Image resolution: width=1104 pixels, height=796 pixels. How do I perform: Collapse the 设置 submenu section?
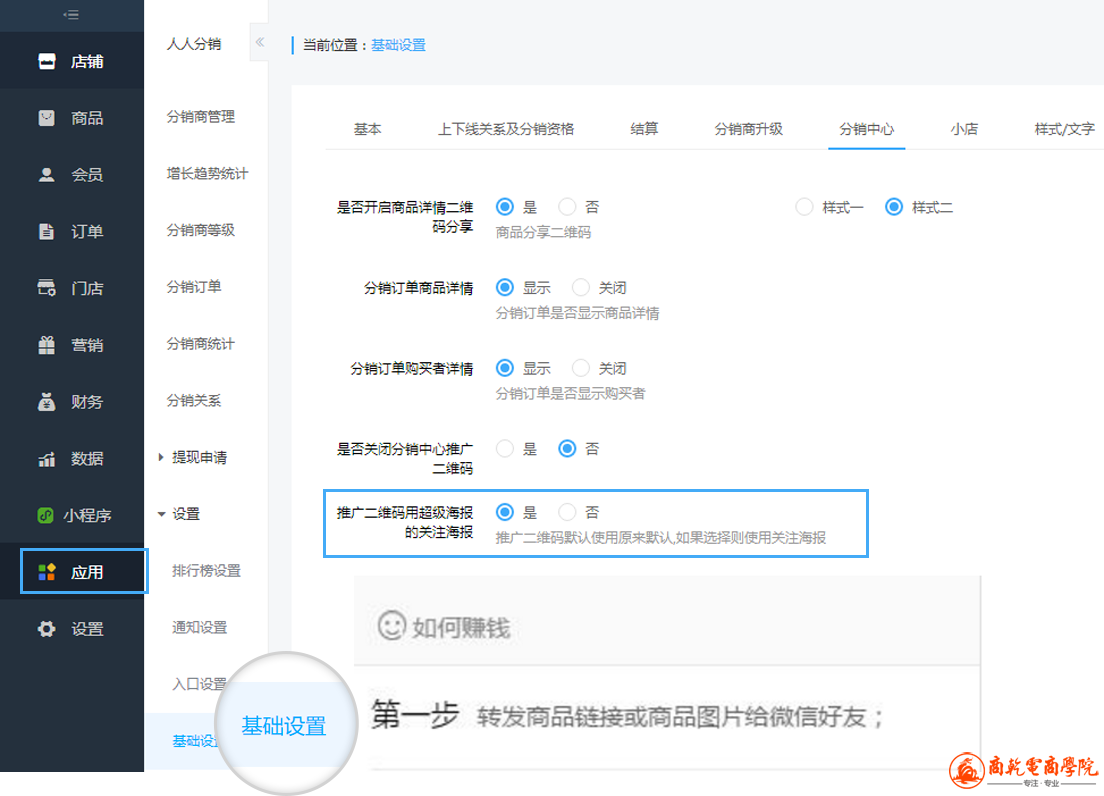click(x=161, y=514)
